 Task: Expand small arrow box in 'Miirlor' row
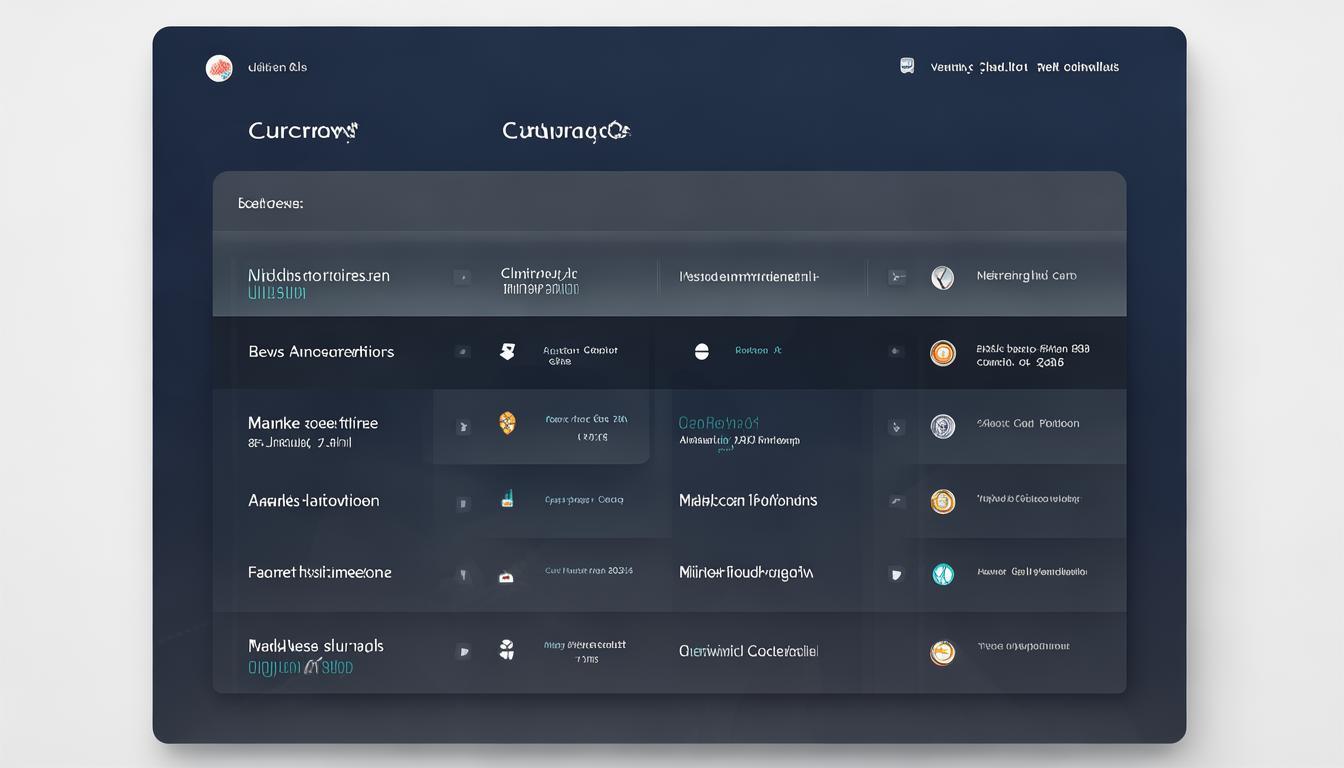(896, 575)
